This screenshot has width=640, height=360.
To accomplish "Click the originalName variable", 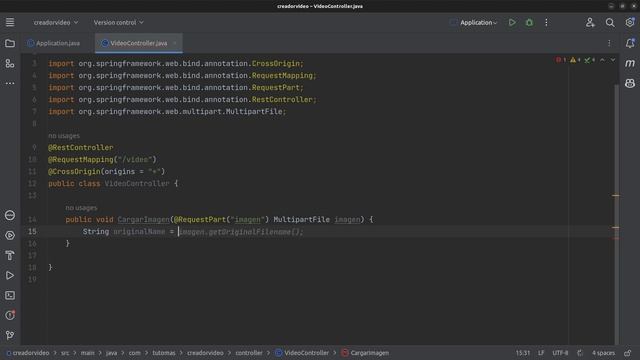I will [139, 231].
